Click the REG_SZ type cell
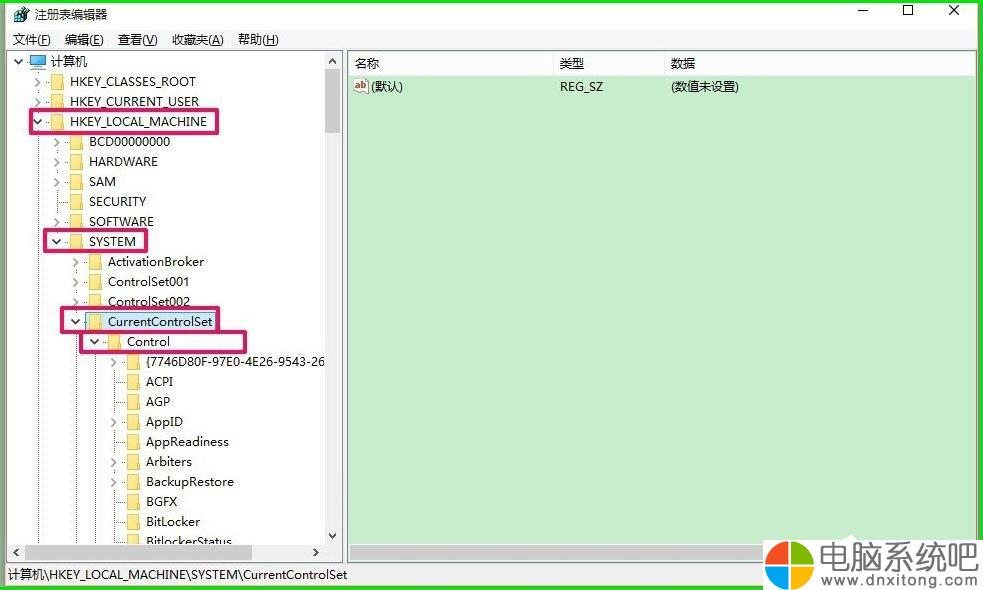The width and height of the screenshot is (983, 590). pyautogui.click(x=581, y=87)
